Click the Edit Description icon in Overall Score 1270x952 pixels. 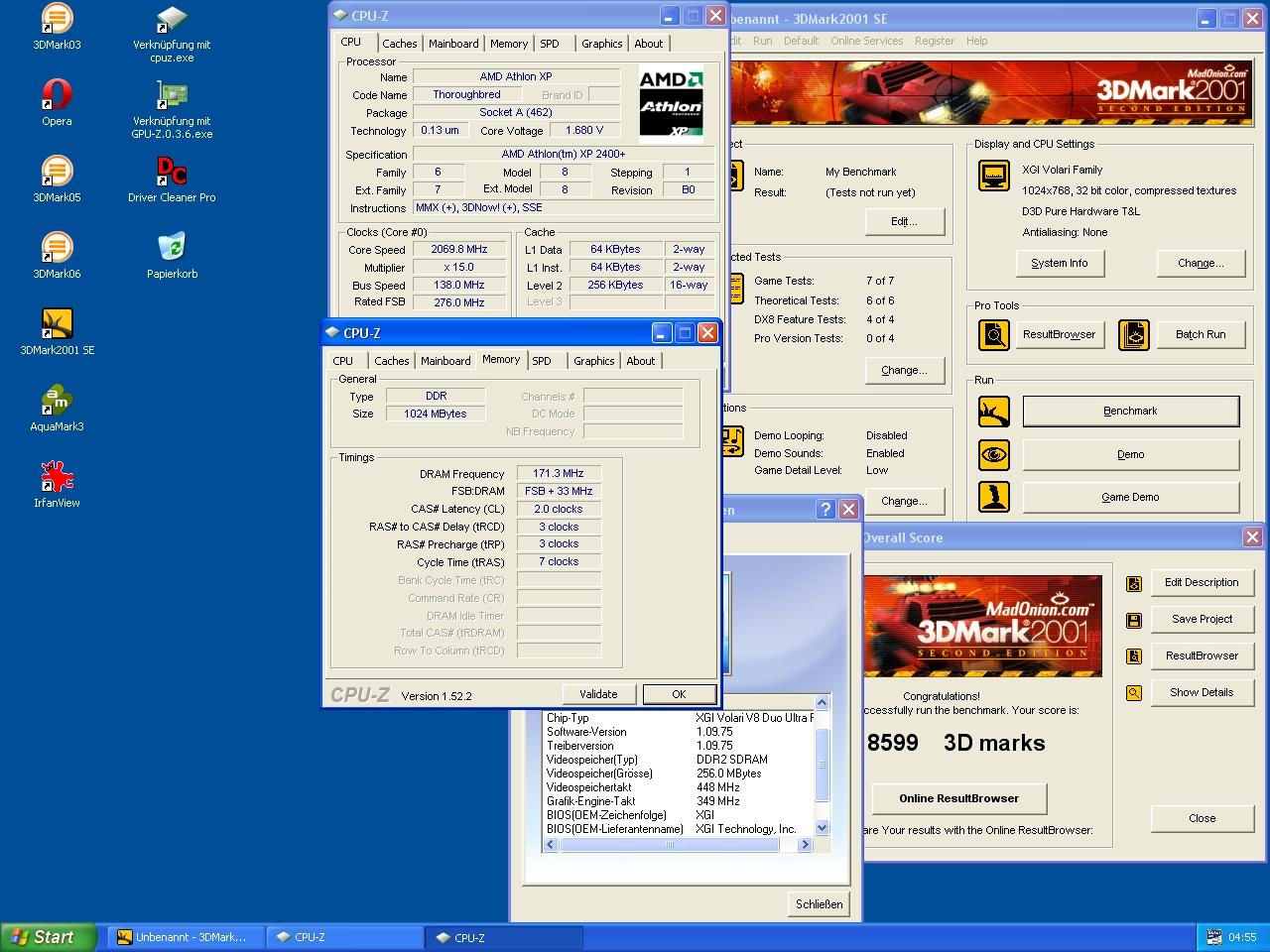pos(1134,583)
